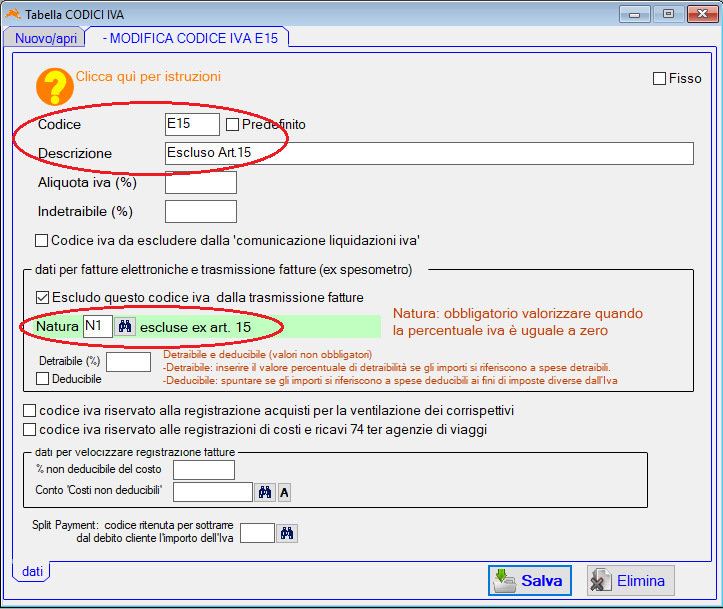Check ventilazione dei corrispettivi reserved option
723x609 pixels.
tap(29, 411)
